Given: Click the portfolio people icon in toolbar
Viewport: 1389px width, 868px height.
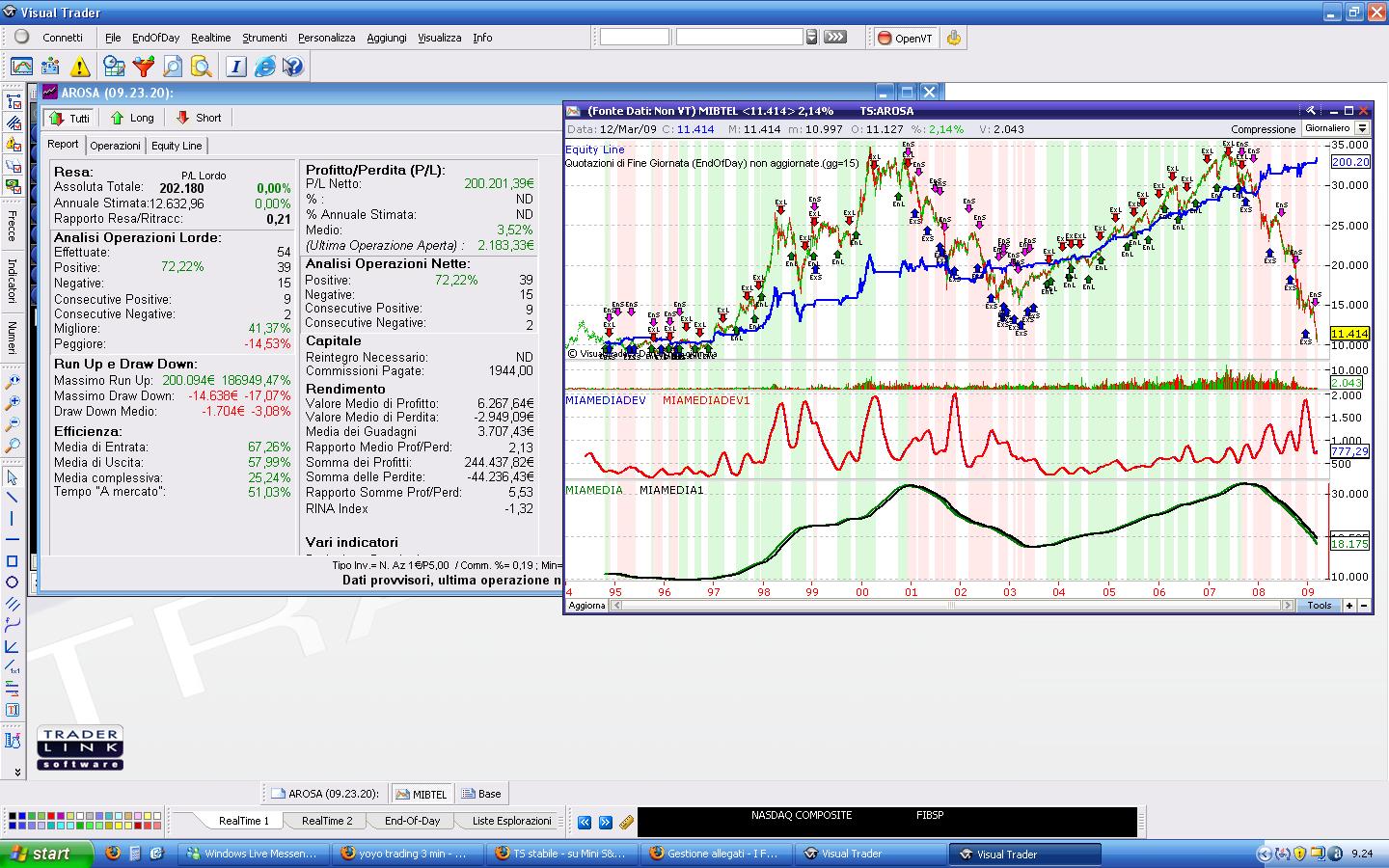Looking at the screenshot, I should (x=50, y=67).
